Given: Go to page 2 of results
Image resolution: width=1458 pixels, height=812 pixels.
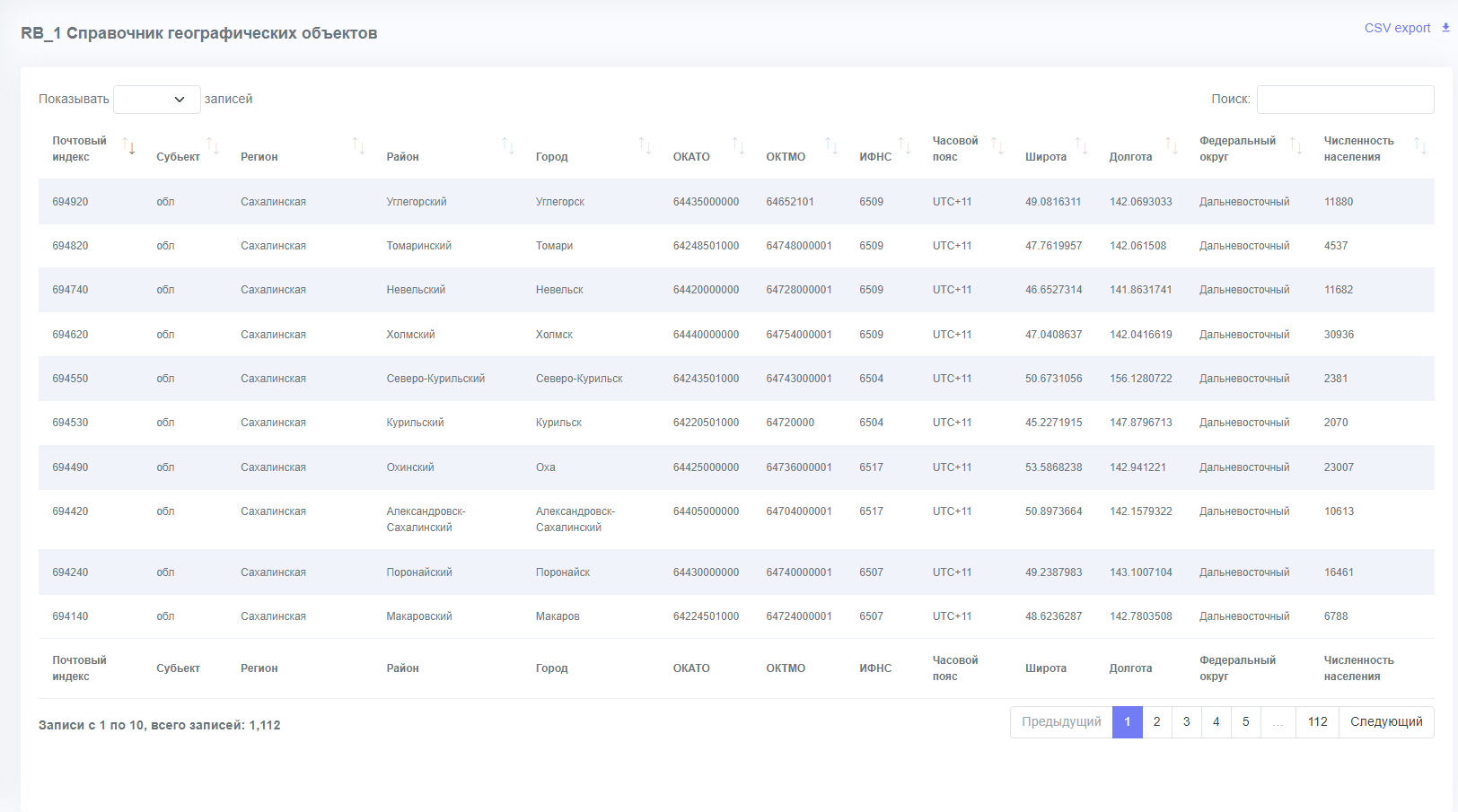Looking at the screenshot, I should (x=1157, y=722).
